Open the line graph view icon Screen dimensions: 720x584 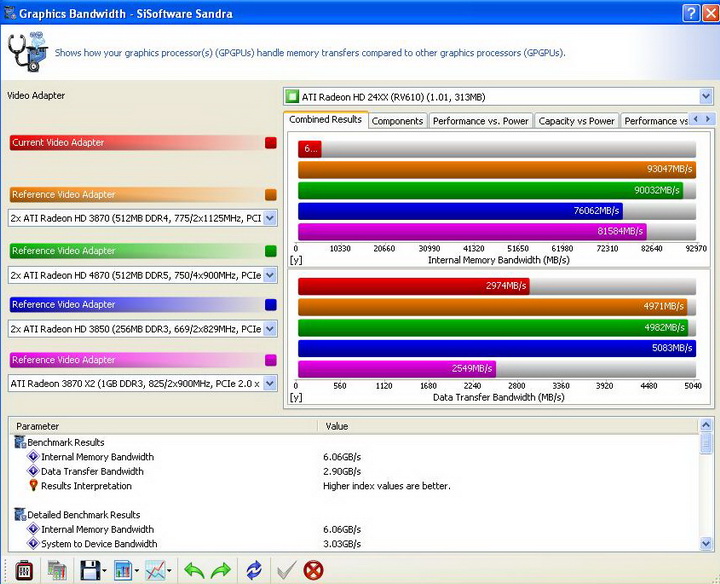155,571
